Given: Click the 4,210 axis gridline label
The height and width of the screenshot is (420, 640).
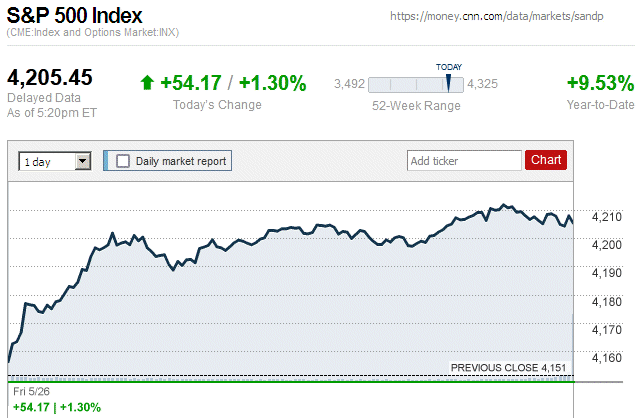Looking at the screenshot, I should 607,216.
